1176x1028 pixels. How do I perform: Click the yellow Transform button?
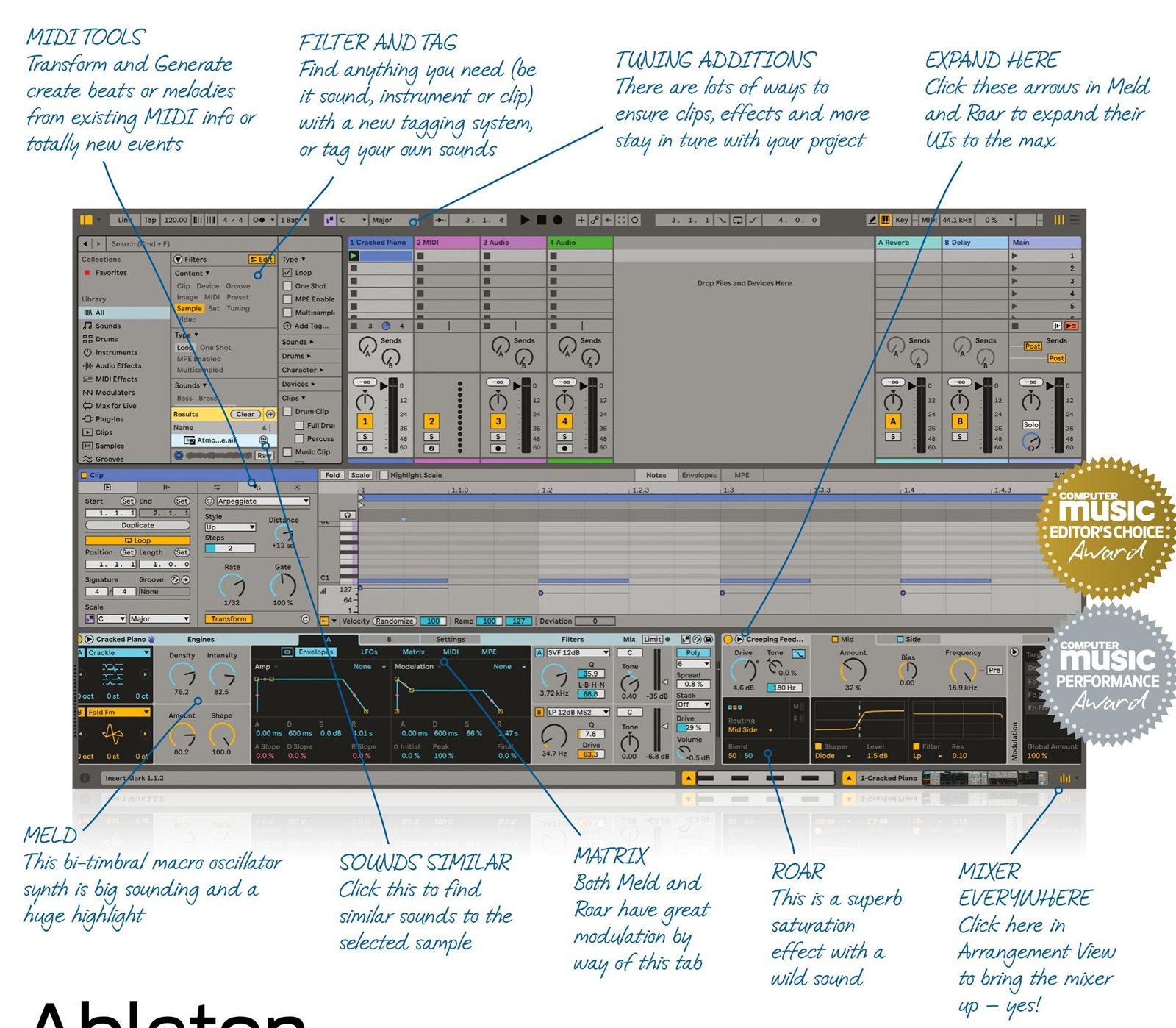tap(229, 619)
